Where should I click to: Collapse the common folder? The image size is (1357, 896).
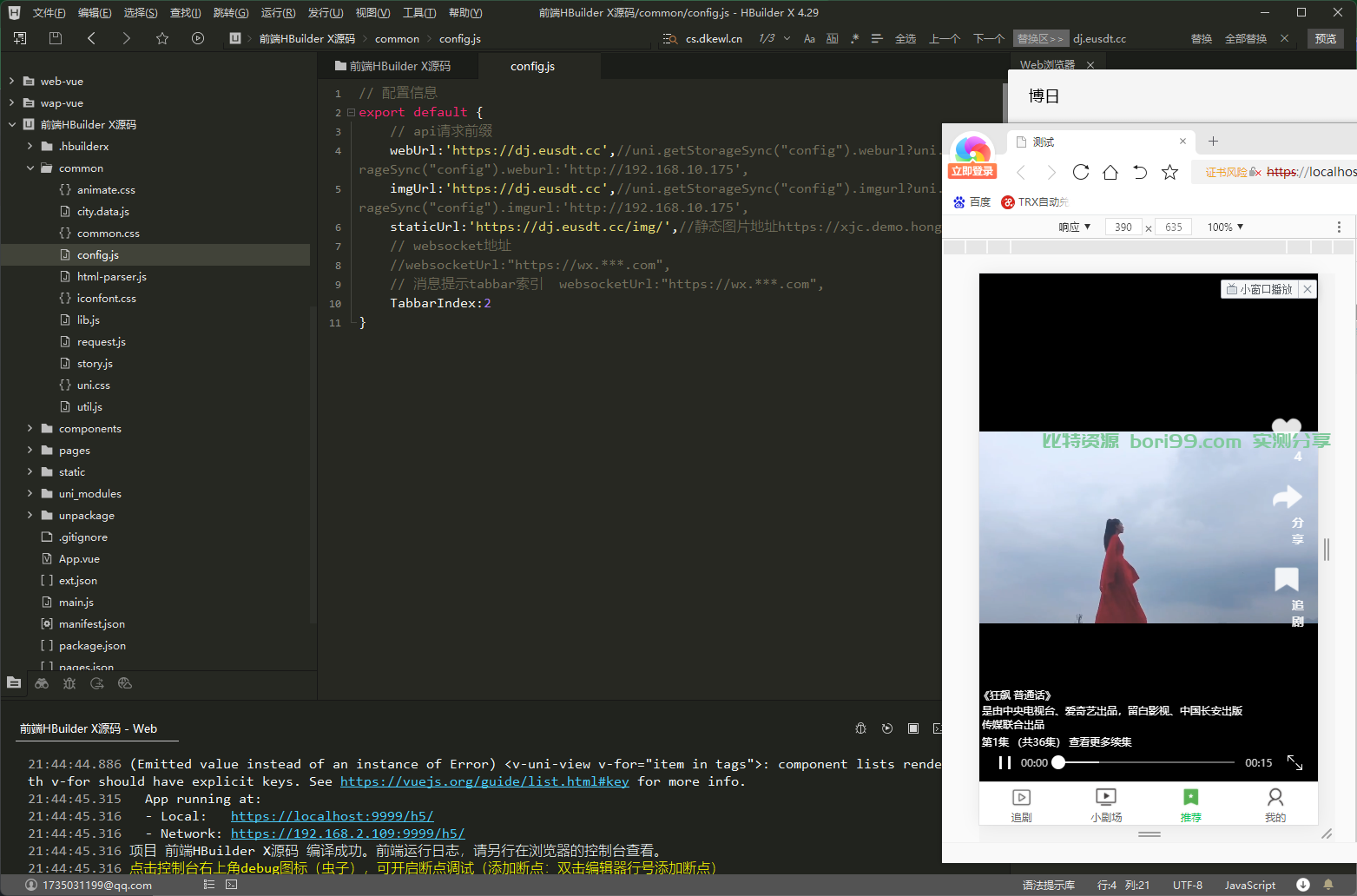30,168
